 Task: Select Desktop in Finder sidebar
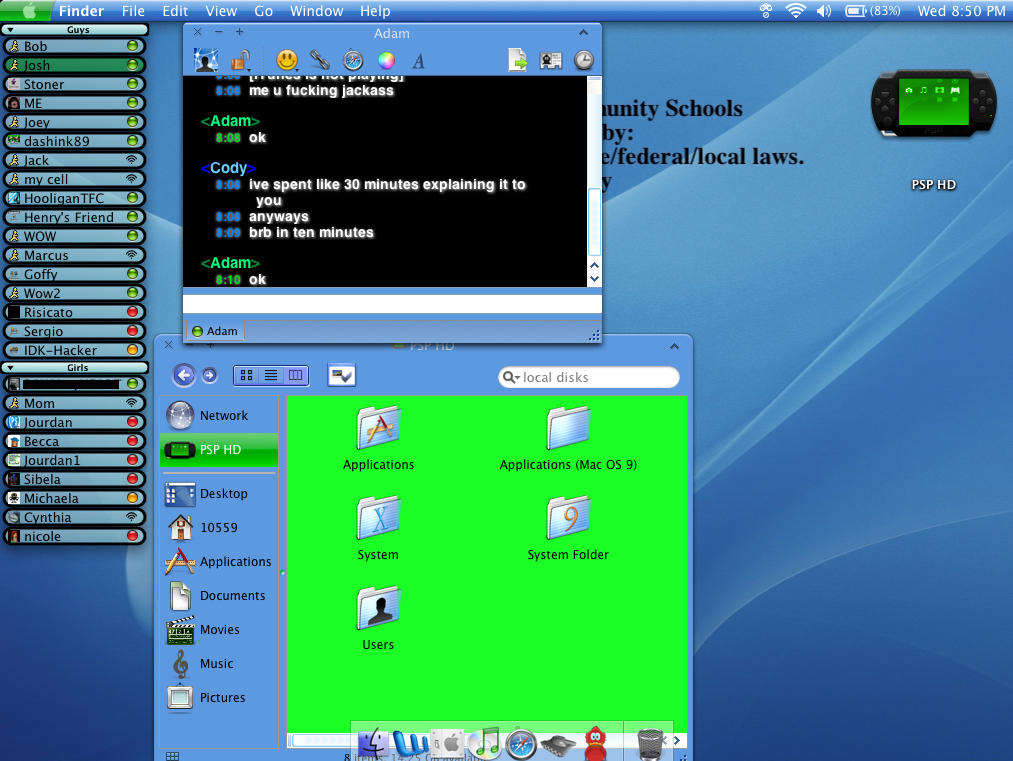(219, 494)
